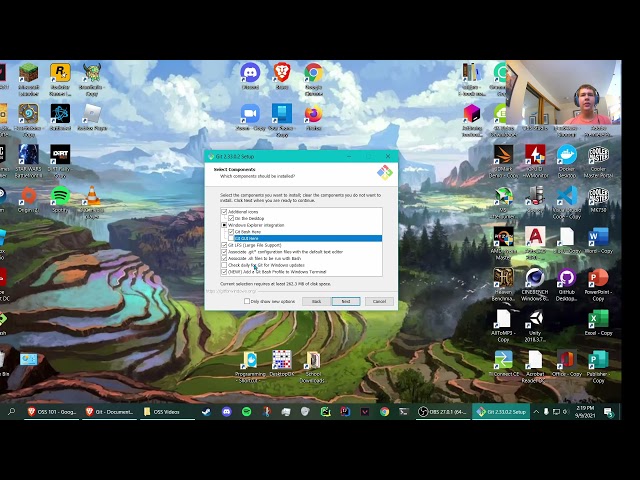This screenshot has height=480, width=640.
Task: Click Git 2.33.0.2 Setup taskbar button
Action: pyautogui.click(x=501, y=412)
